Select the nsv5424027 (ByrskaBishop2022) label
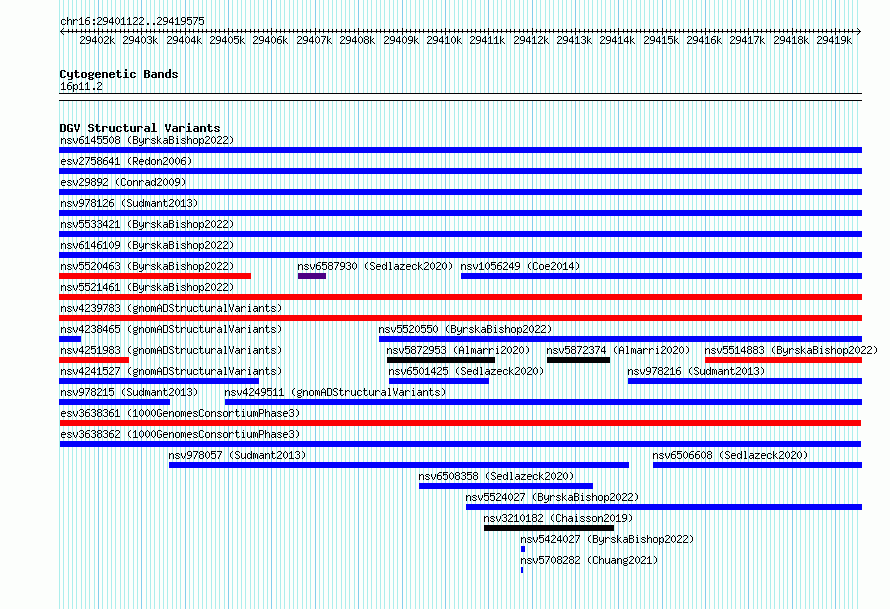Screen dimensions: 890x609 point(607,539)
